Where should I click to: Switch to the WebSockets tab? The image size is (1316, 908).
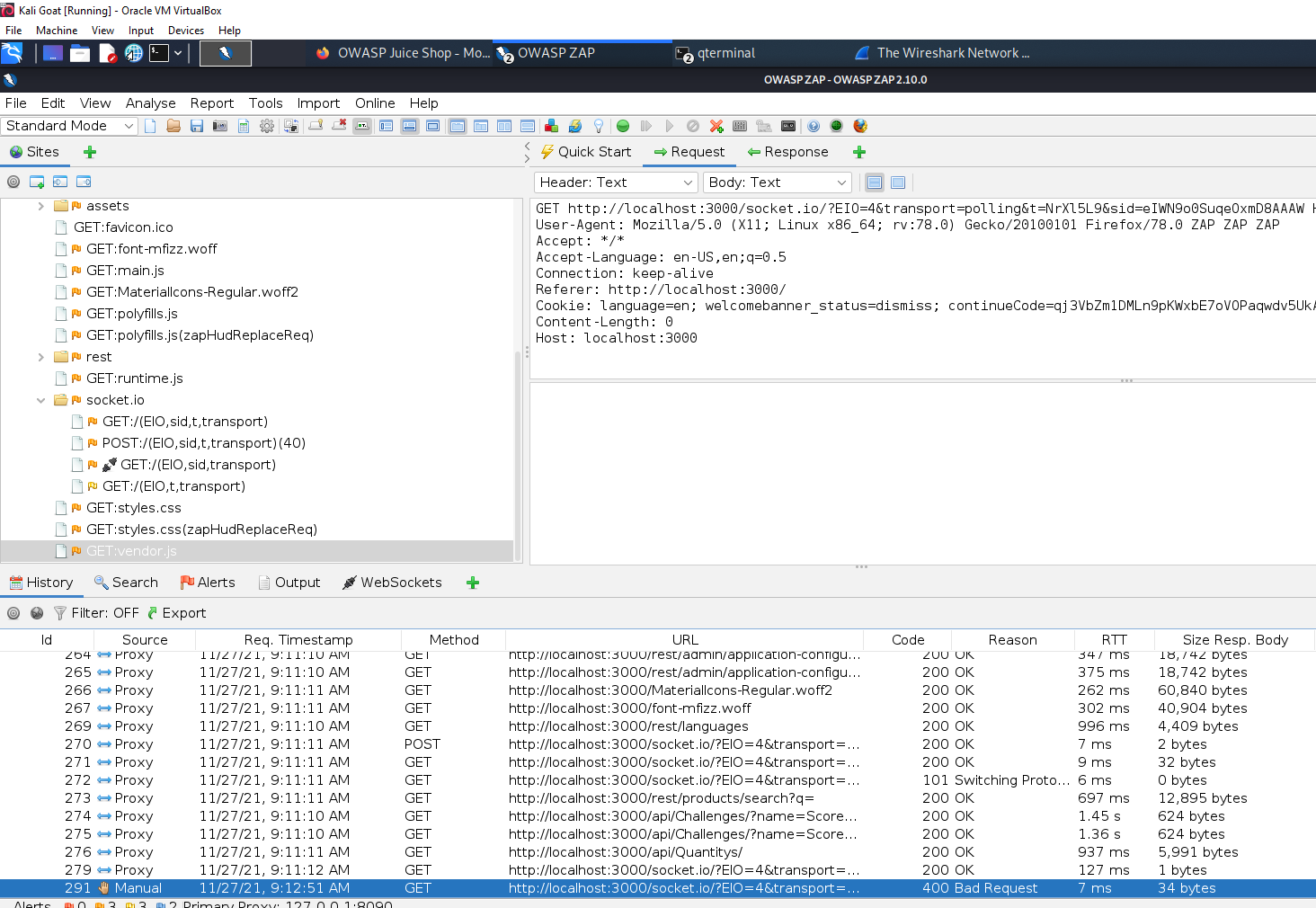(x=393, y=583)
